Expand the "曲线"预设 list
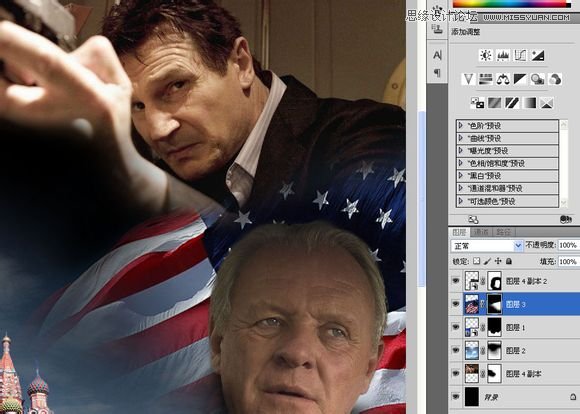 coord(461,138)
